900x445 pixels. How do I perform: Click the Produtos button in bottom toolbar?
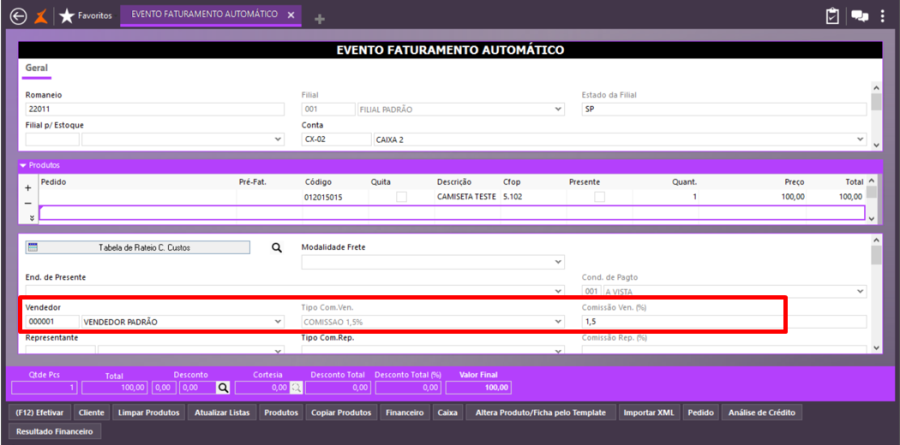coord(281,413)
